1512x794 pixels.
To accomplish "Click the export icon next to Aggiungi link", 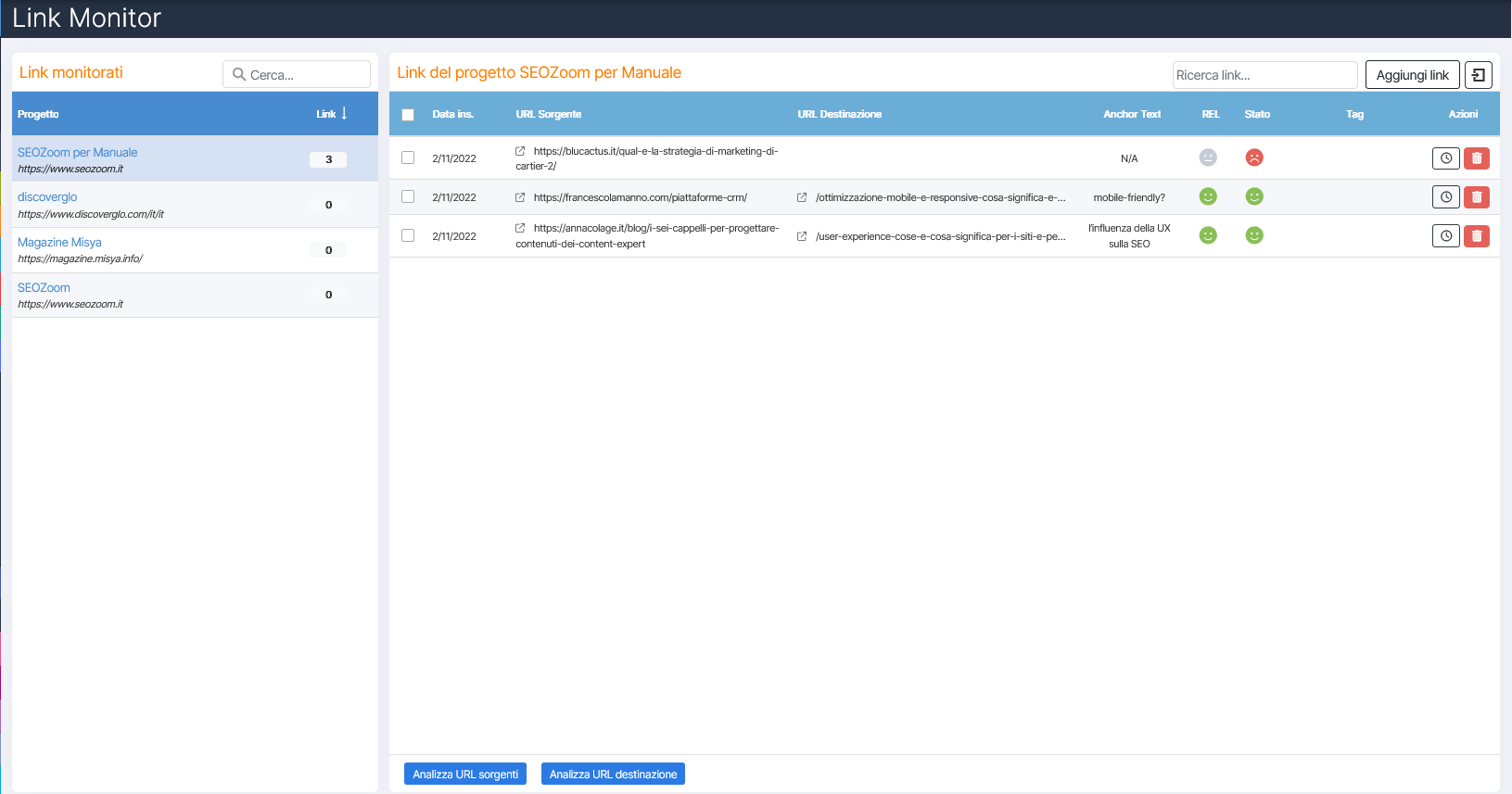I will pyautogui.click(x=1479, y=75).
